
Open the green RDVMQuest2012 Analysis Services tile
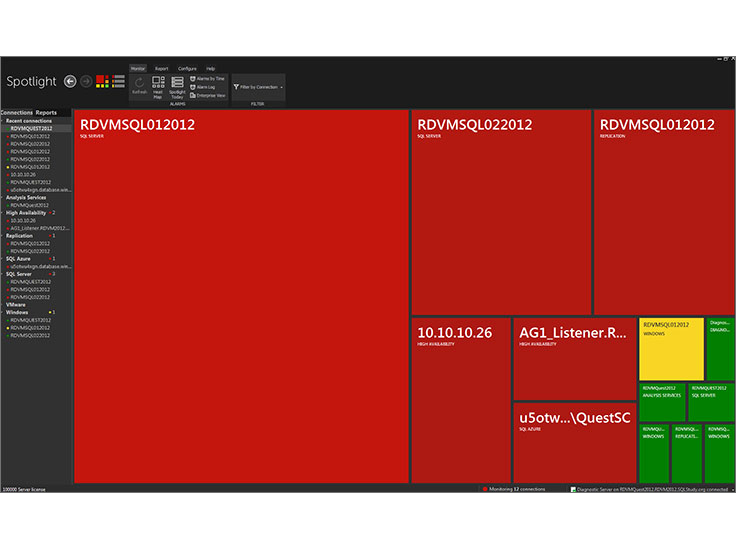click(662, 403)
